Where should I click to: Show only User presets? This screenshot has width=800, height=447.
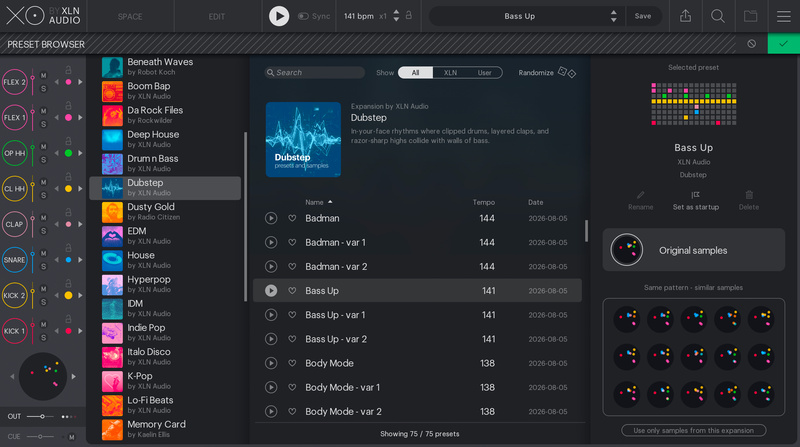click(x=484, y=72)
